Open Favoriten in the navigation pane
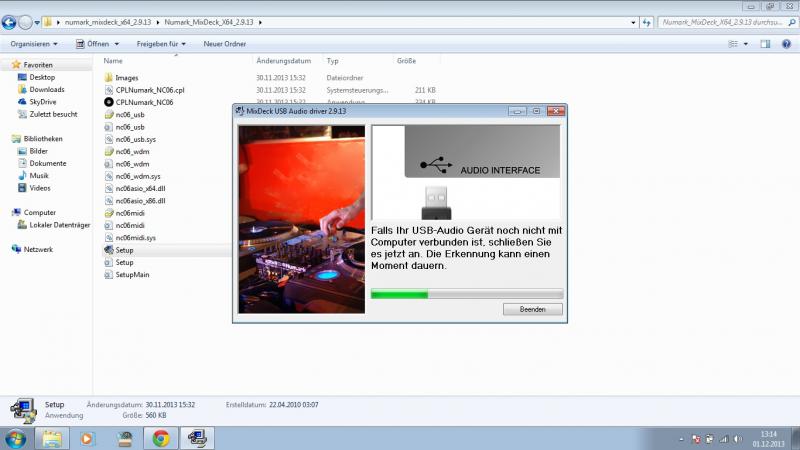Image resolution: width=800 pixels, height=450 pixels. [x=38, y=65]
